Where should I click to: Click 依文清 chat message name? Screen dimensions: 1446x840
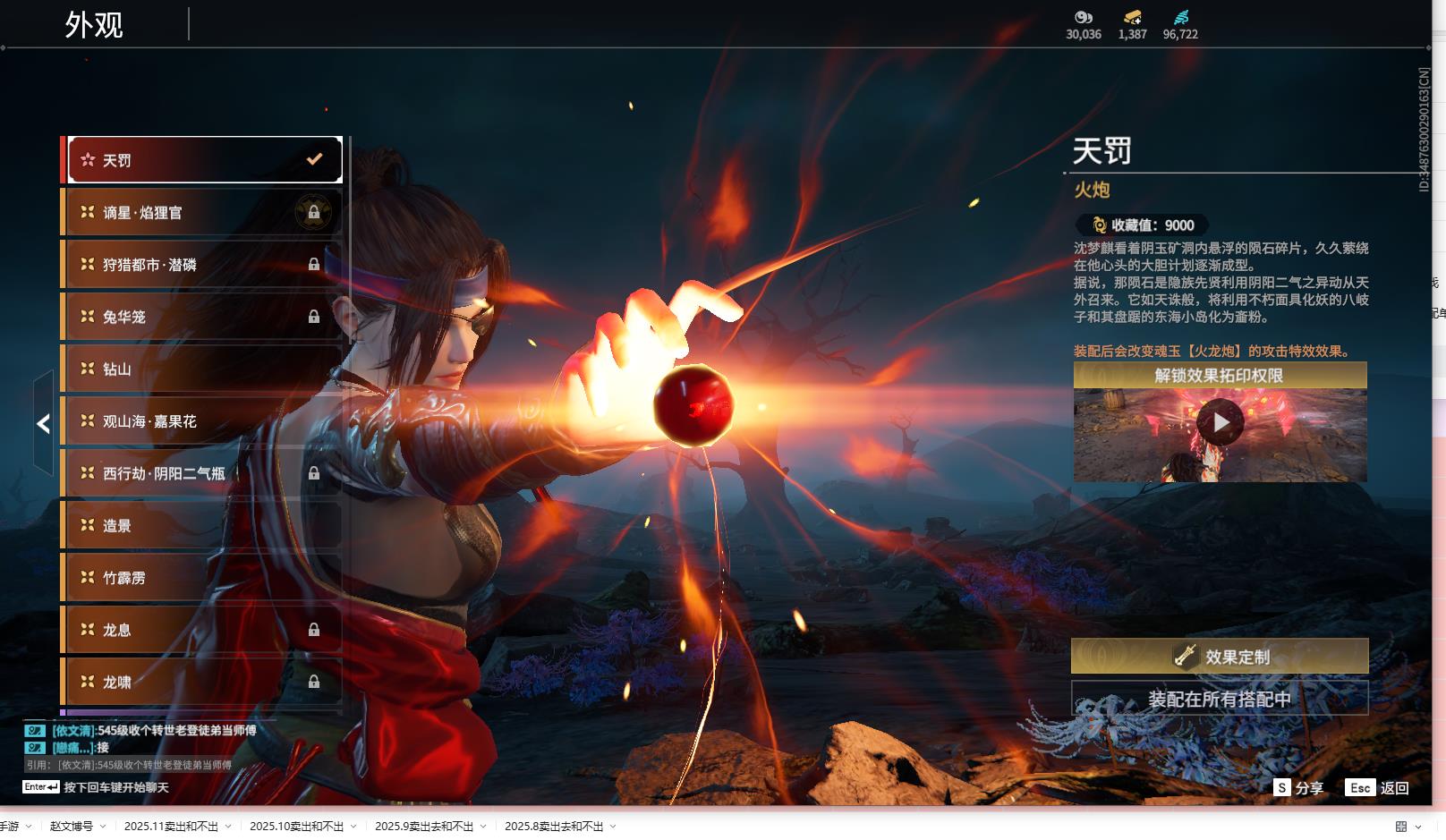(73, 730)
